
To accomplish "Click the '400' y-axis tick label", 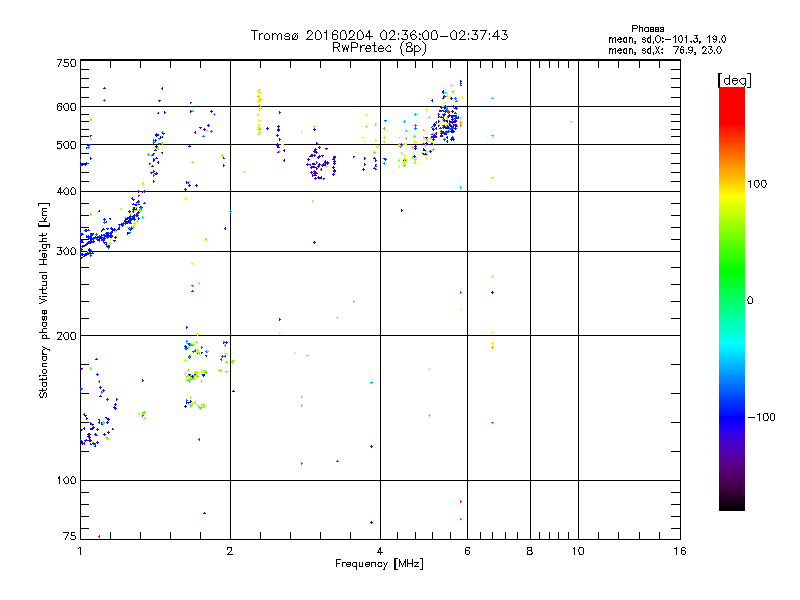I will 66,191.
